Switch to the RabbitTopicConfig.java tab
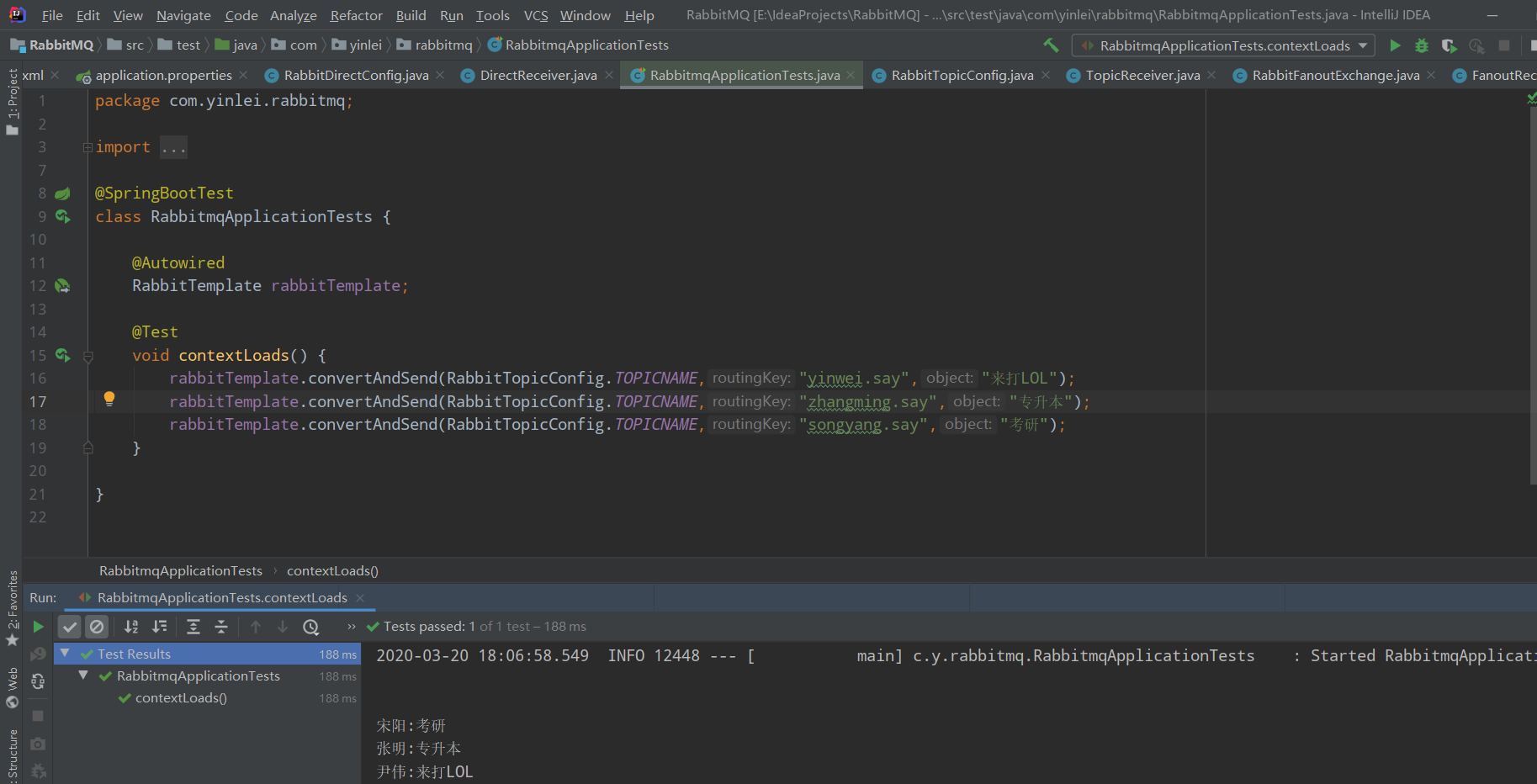Viewport: 1537px width, 784px height. click(961, 75)
